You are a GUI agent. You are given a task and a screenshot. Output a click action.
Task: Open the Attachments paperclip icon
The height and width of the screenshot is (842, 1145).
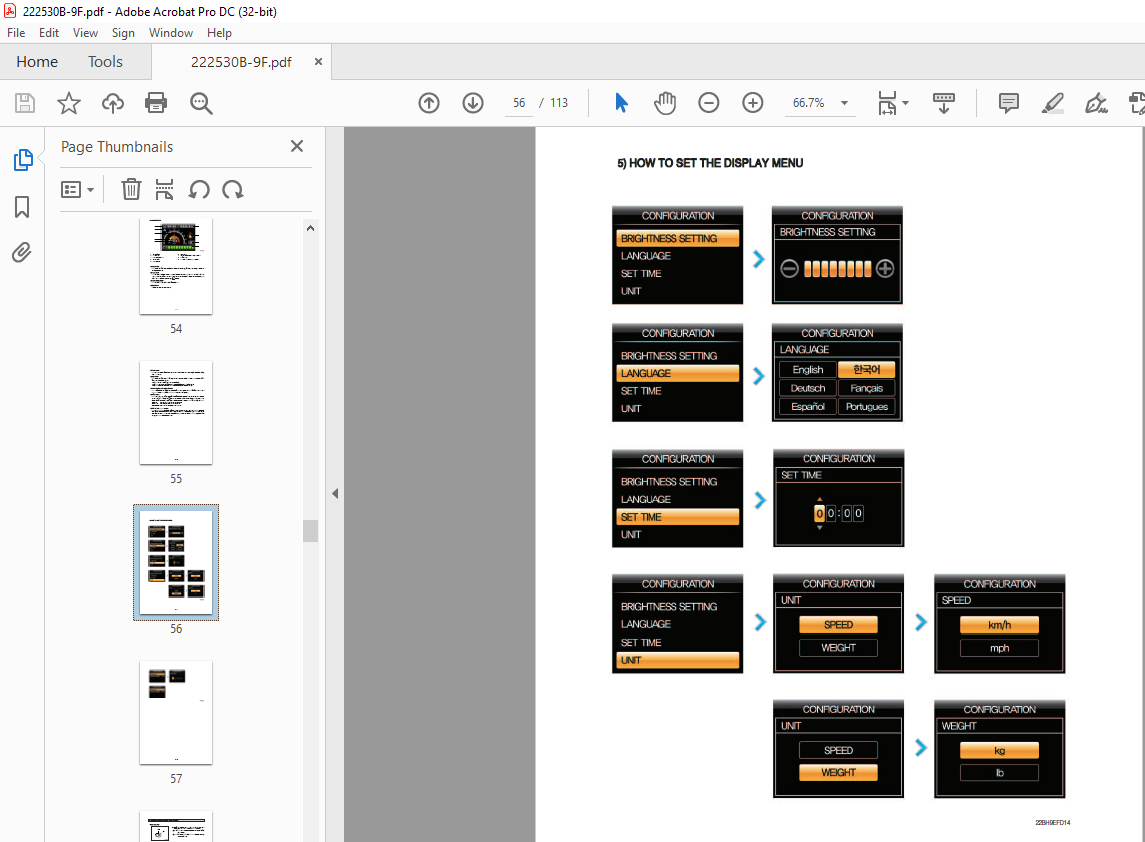(x=22, y=253)
